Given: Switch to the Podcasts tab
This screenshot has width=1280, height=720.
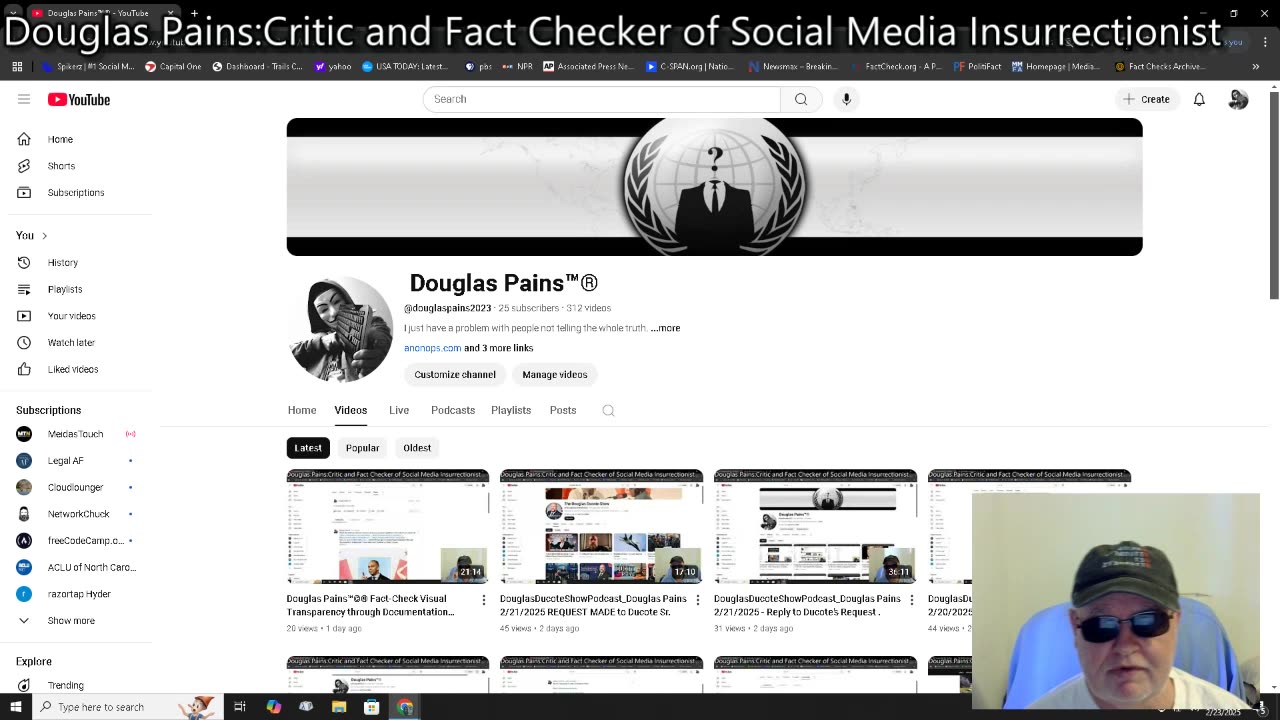Looking at the screenshot, I should tap(453, 410).
